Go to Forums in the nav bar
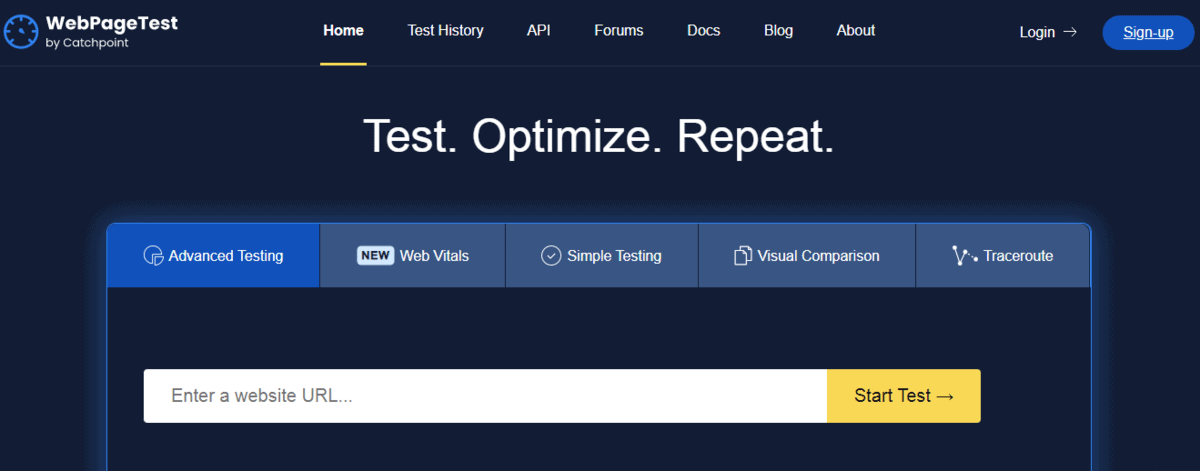The image size is (1200, 471). coord(619,31)
